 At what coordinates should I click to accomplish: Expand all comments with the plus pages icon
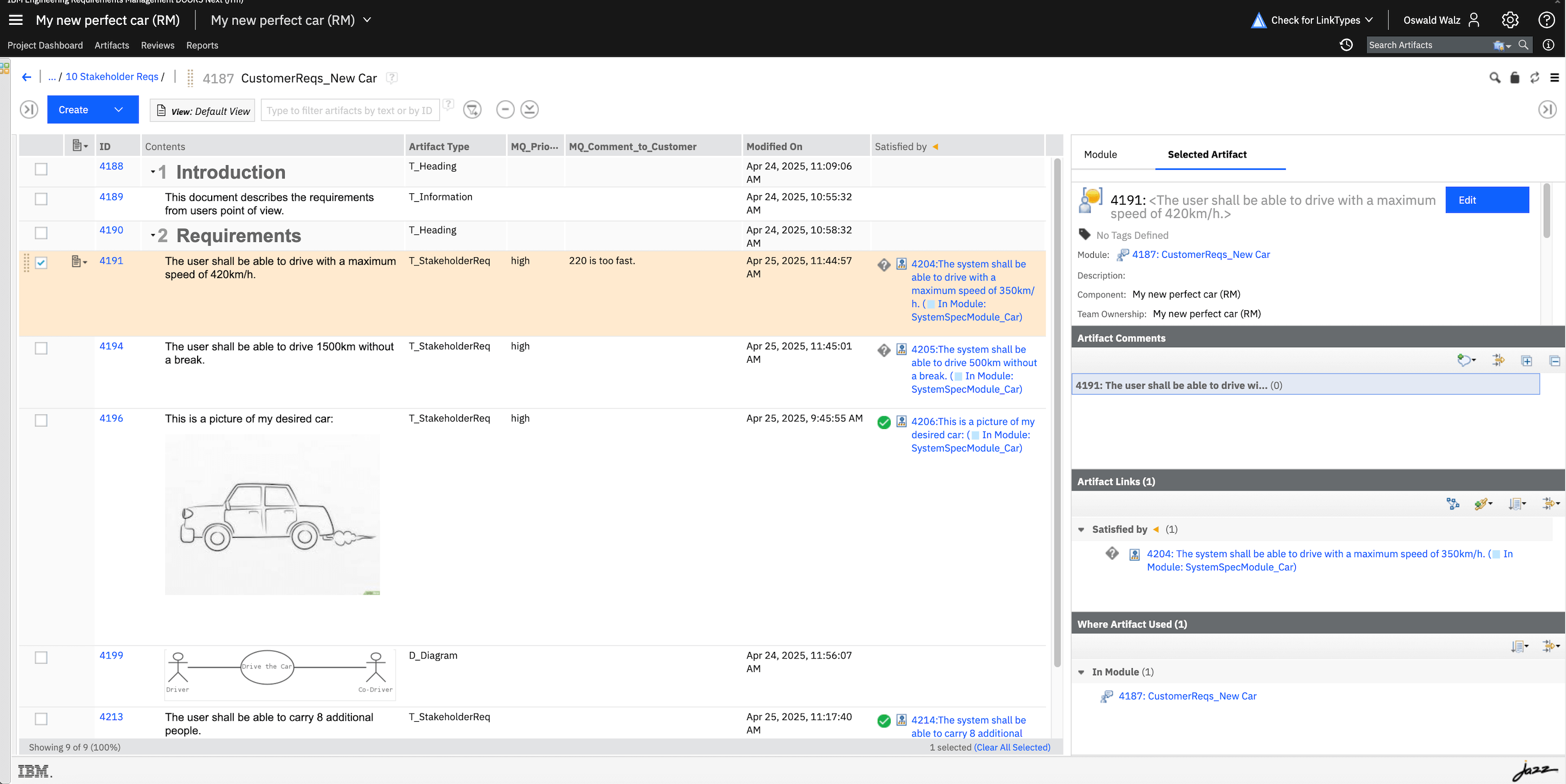pos(1527,361)
